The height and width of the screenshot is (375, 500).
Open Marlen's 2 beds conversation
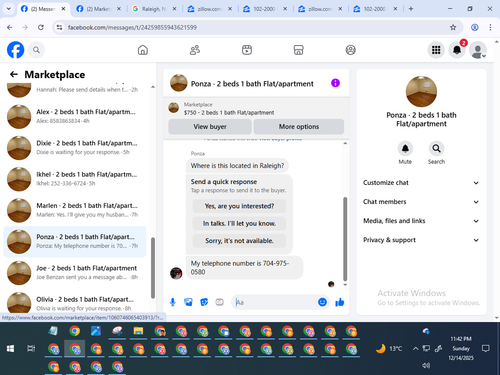pyautogui.click(x=75, y=210)
